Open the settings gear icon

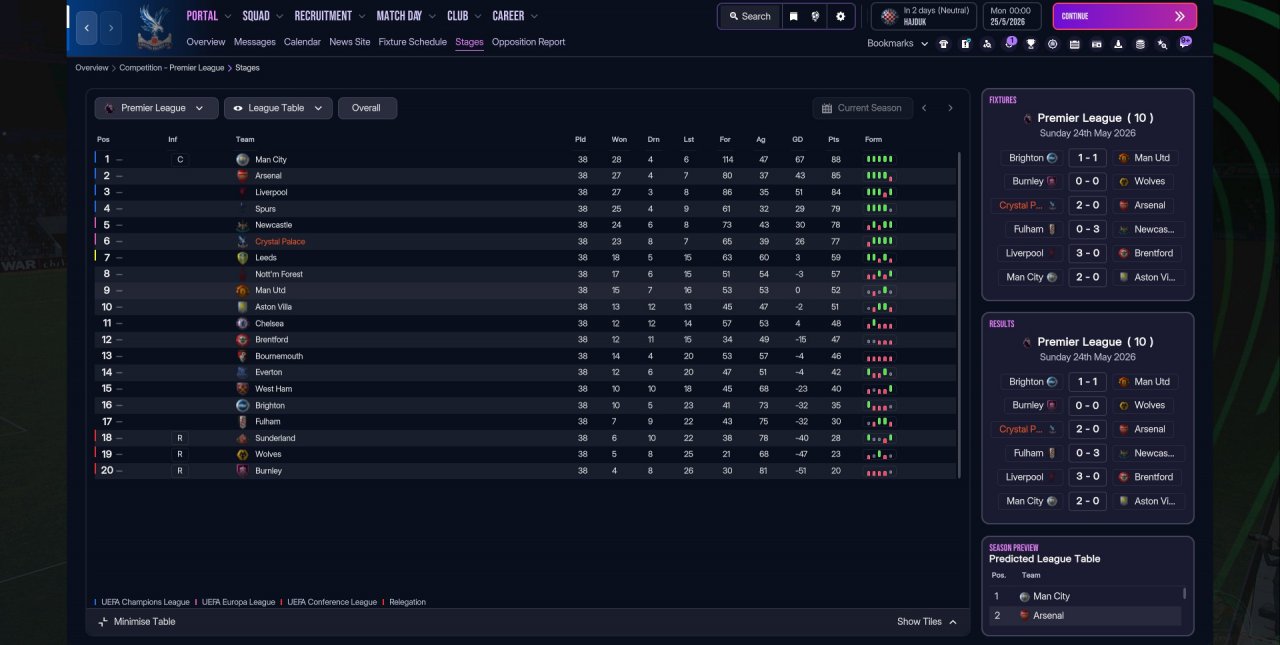tap(840, 16)
